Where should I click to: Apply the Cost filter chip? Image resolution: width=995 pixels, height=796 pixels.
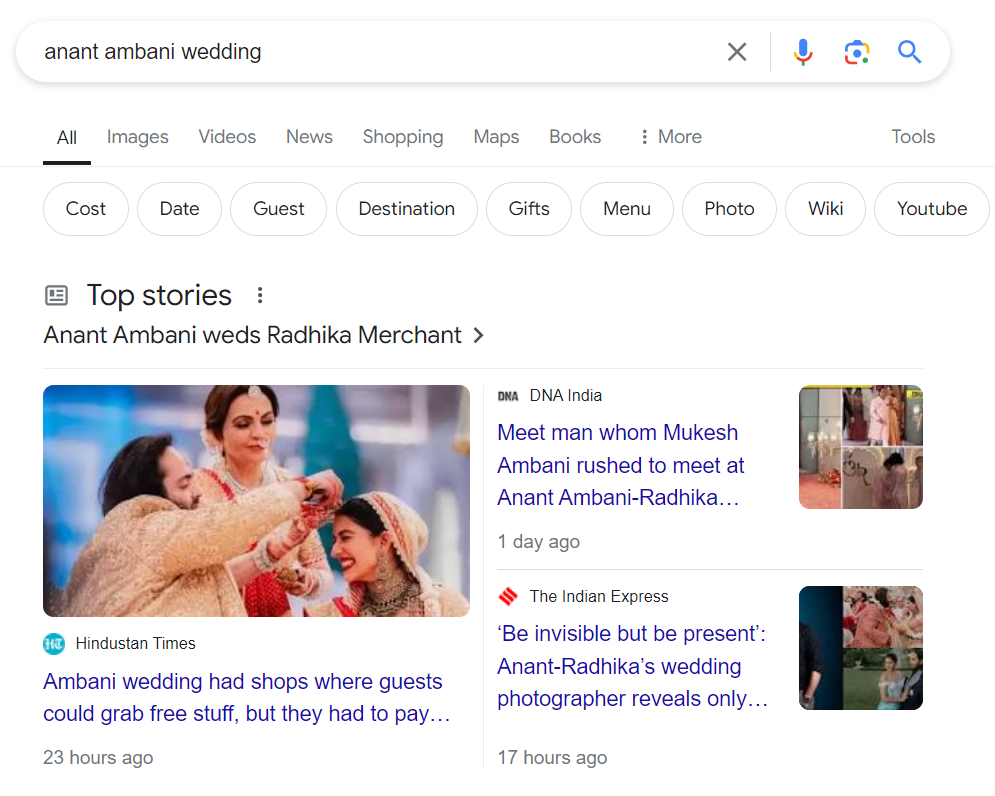tap(86, 209)
